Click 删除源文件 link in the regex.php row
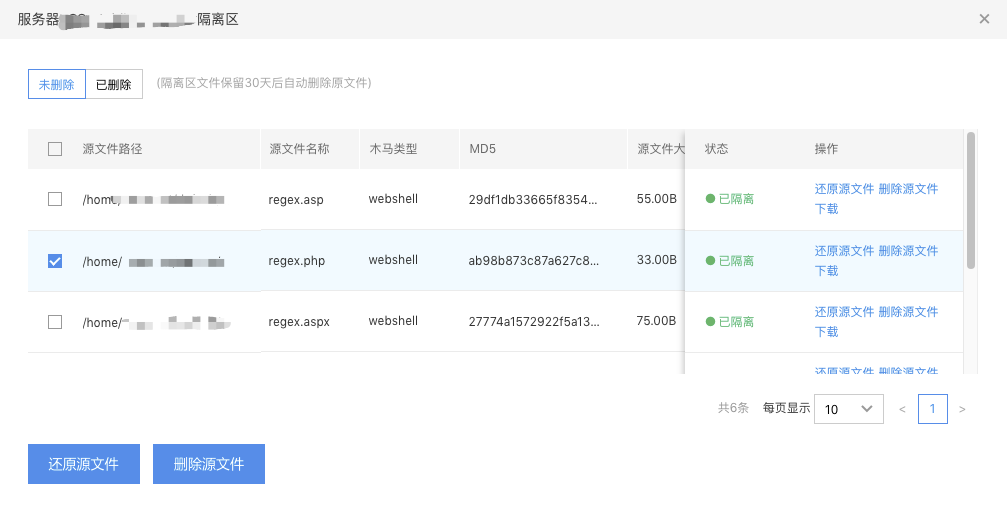 908,250
